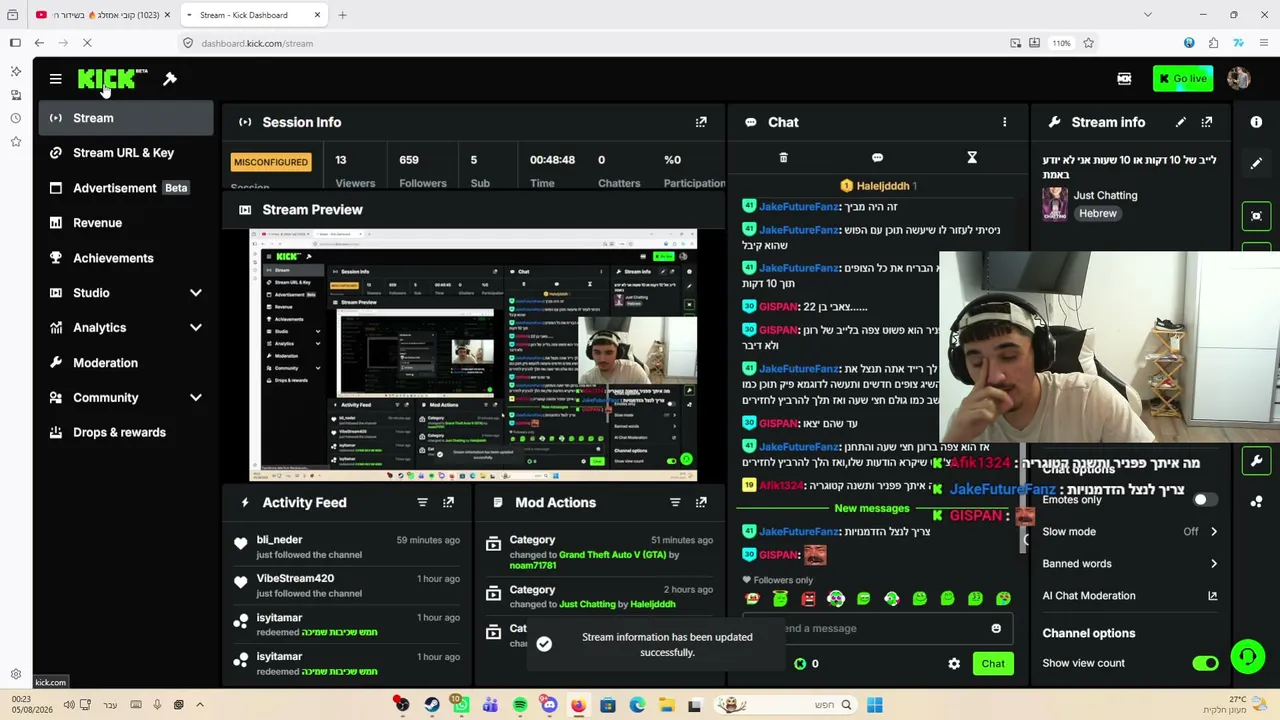The height and width of the screenshot is (720, 1280).
Task: Click the volume icon in system tray
Action: click(69, 705)
